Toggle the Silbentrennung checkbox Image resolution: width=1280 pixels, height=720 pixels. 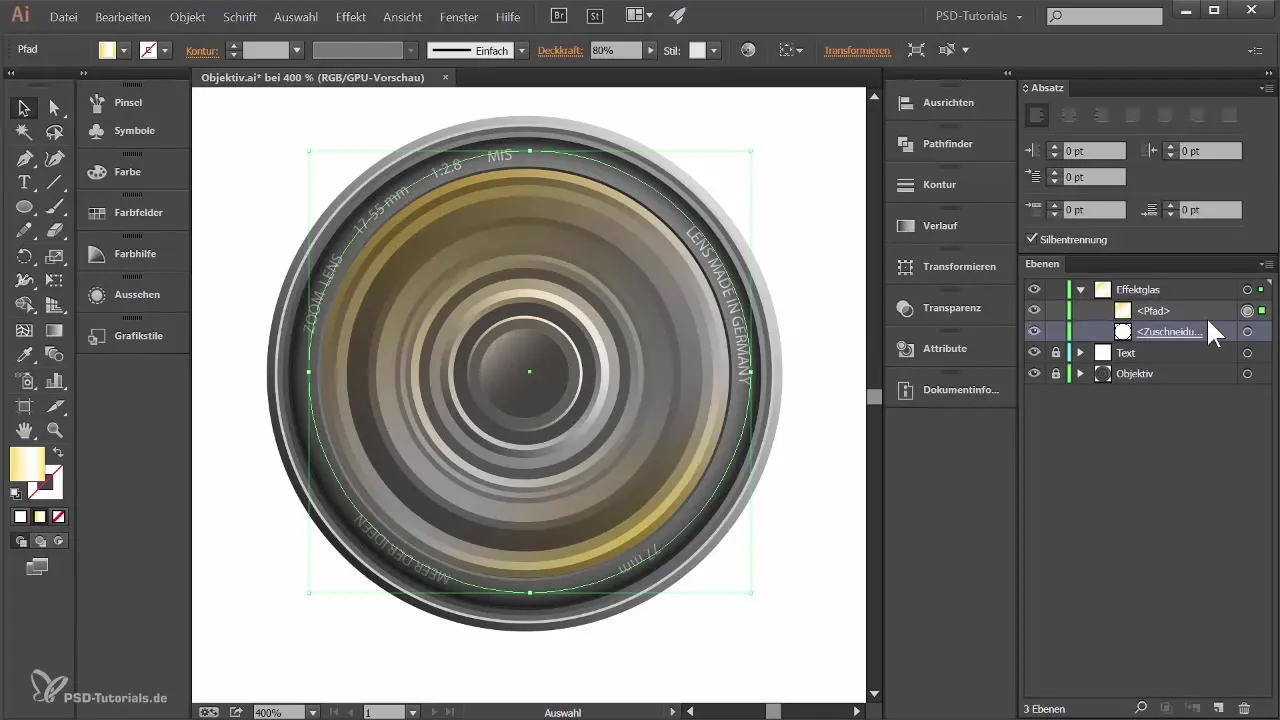click(1033, 239)
